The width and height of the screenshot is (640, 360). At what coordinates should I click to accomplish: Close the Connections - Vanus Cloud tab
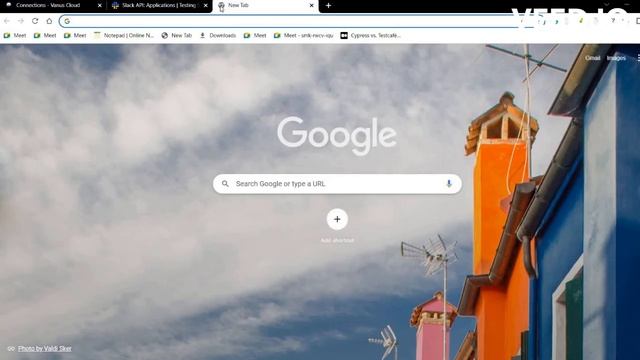click(99, 6)
